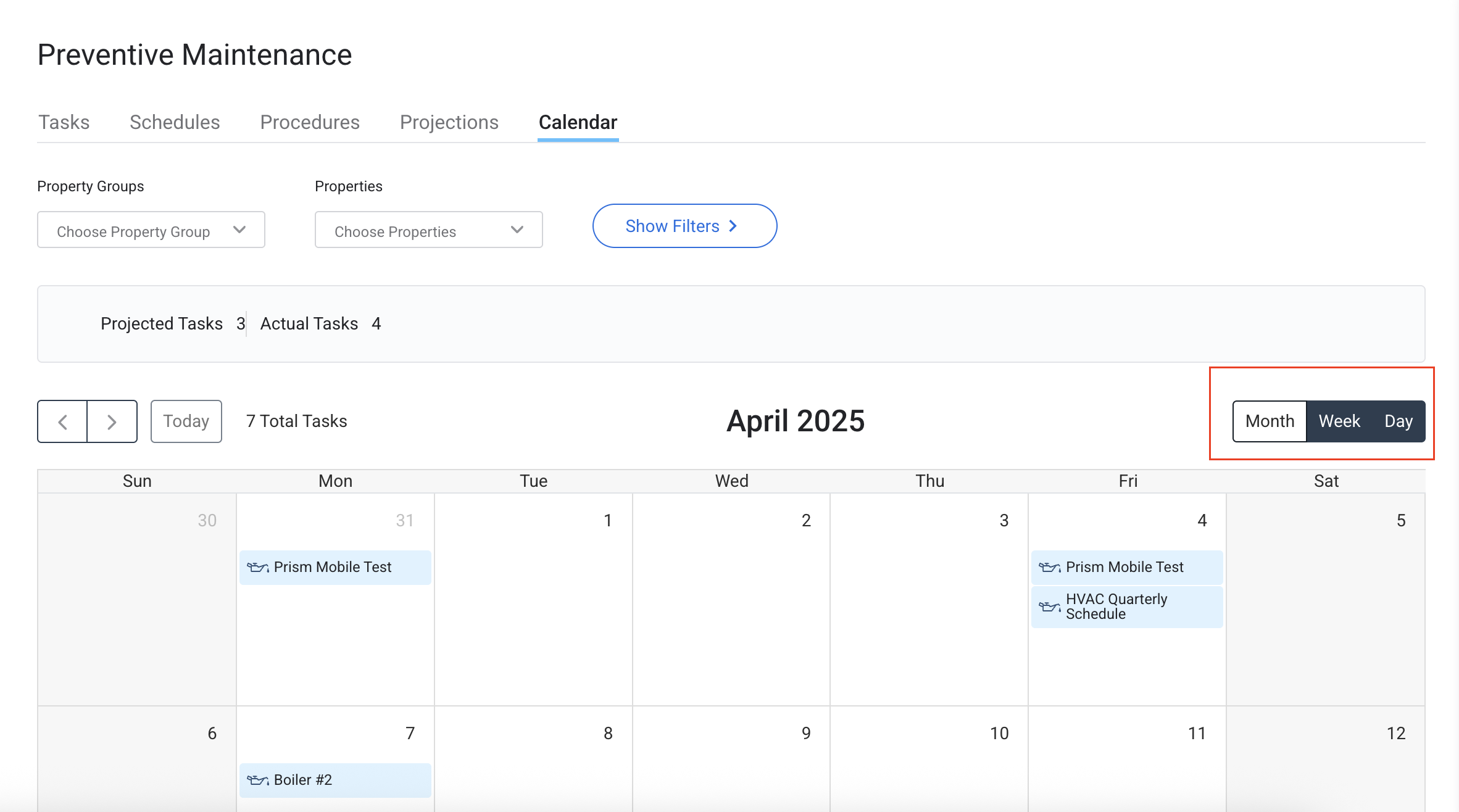Screen dimensions: 1459x812
Task: Select day number 12 on Saturday
Action: [x=1396, y=734]
